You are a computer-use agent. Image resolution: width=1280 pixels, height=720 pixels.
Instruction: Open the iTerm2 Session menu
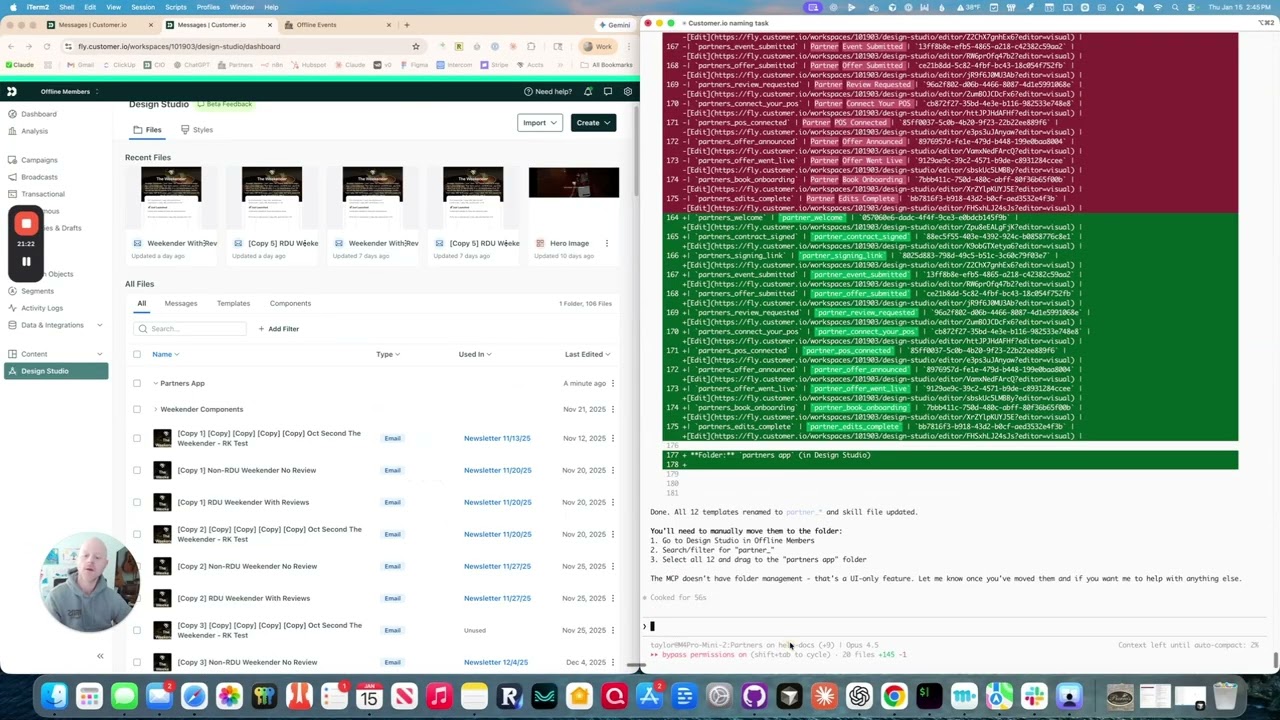(x=142, y=7)
